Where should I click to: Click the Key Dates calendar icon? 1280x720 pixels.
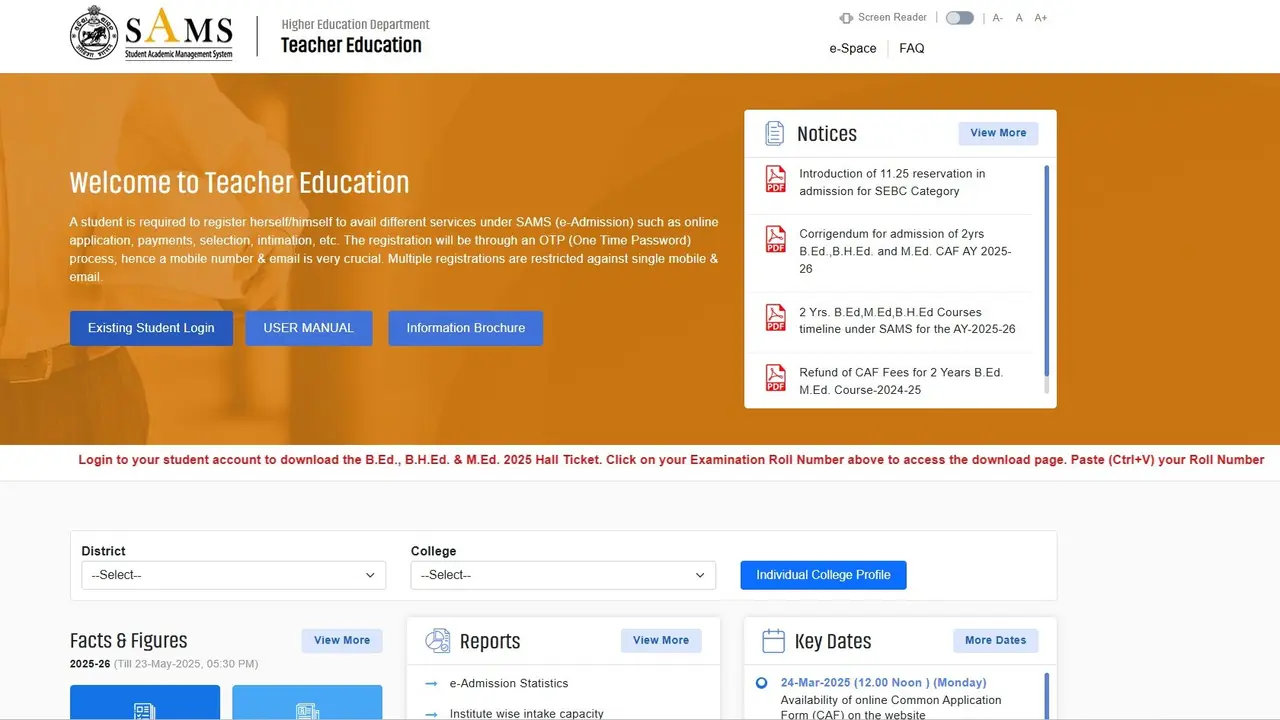point(774,640)
